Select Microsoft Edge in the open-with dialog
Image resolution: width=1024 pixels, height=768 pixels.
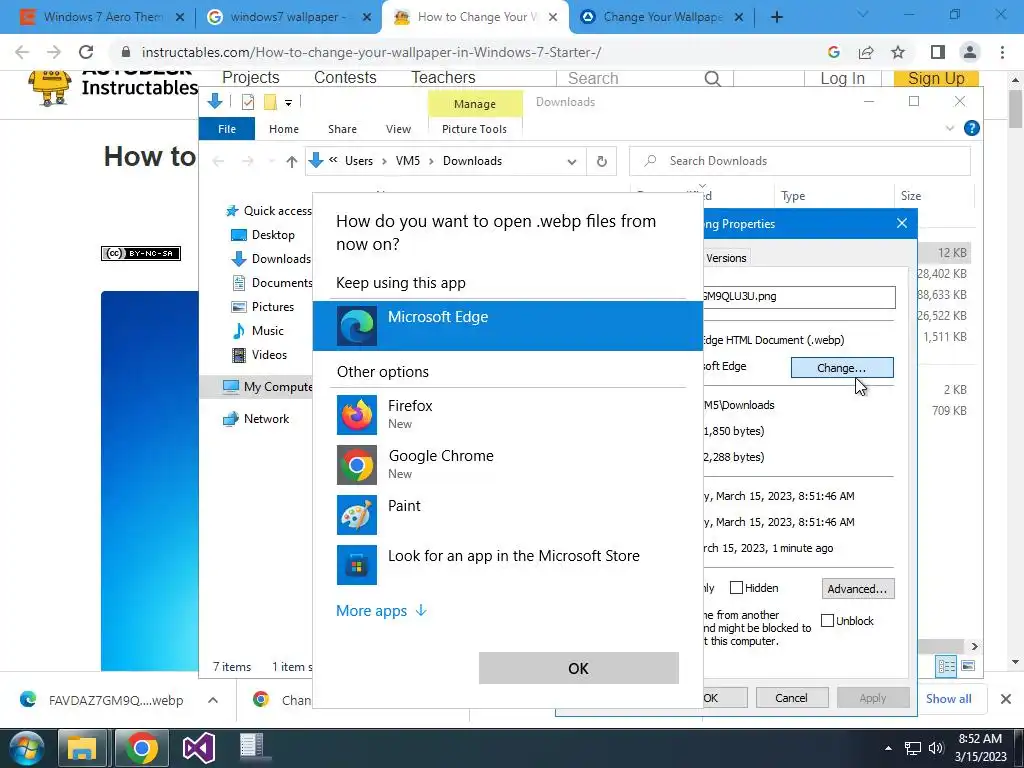coord(507,325)
